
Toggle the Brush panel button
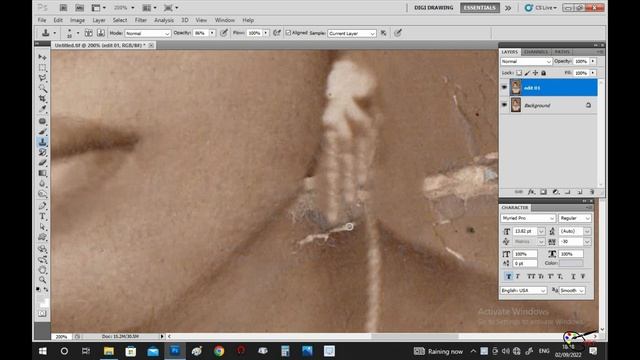[88, 33]
